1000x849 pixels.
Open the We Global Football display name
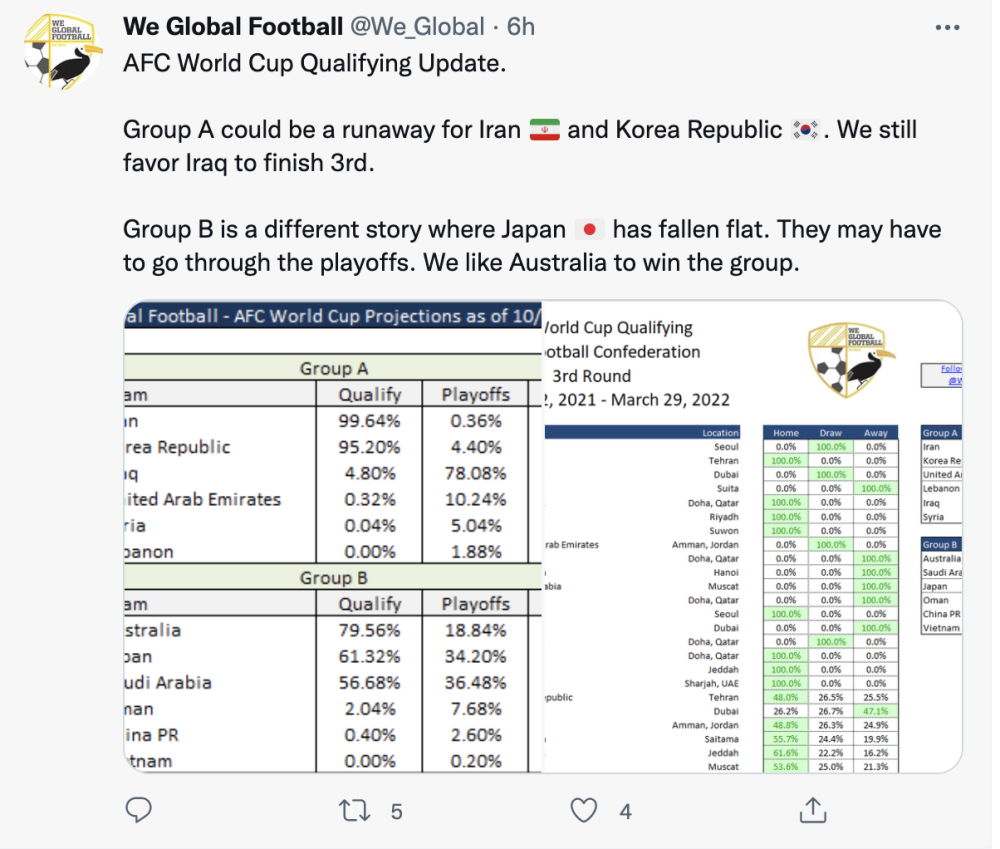pyautogui.click(x=232, y=27)
